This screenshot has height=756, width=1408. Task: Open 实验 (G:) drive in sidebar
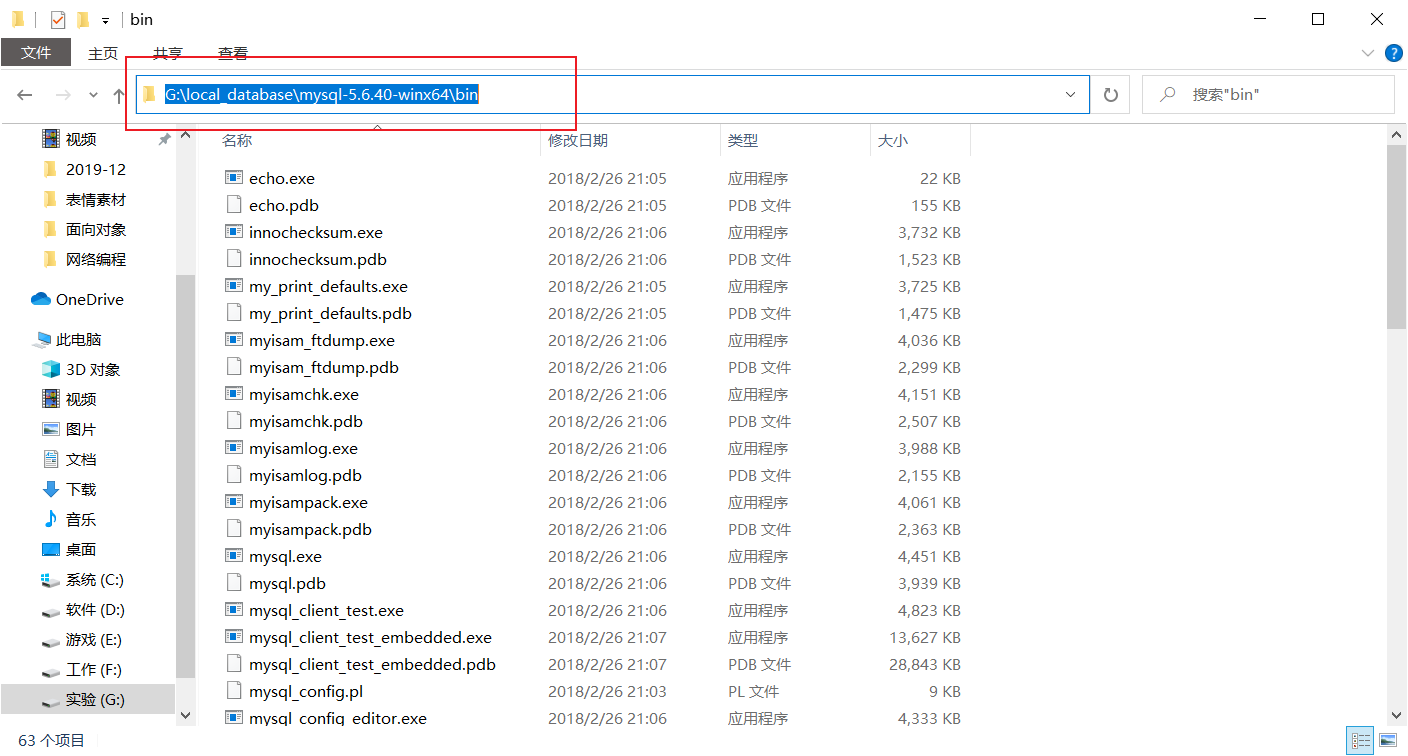pos(95,699)
